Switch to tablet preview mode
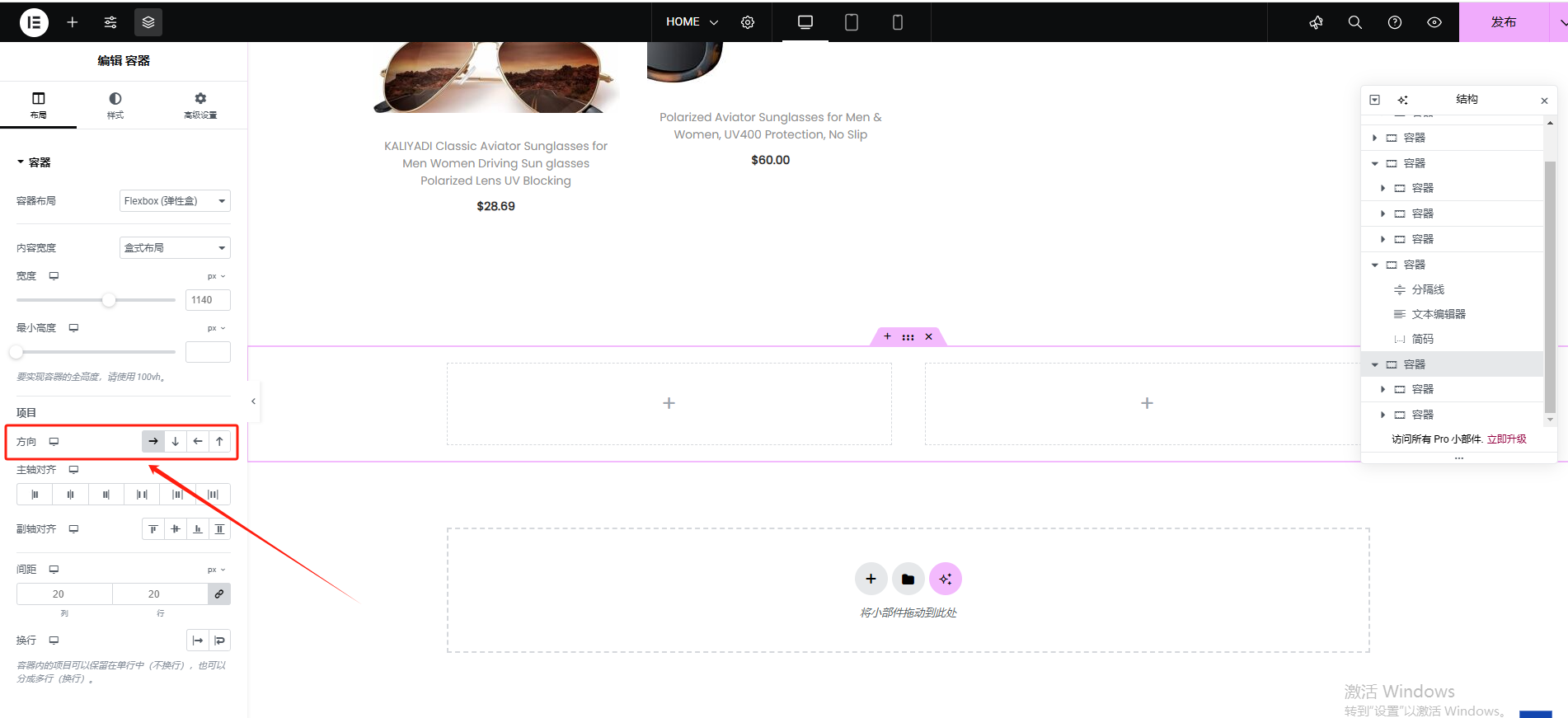The height and width of the screenshot is (718, 1568). pos(852,22)
